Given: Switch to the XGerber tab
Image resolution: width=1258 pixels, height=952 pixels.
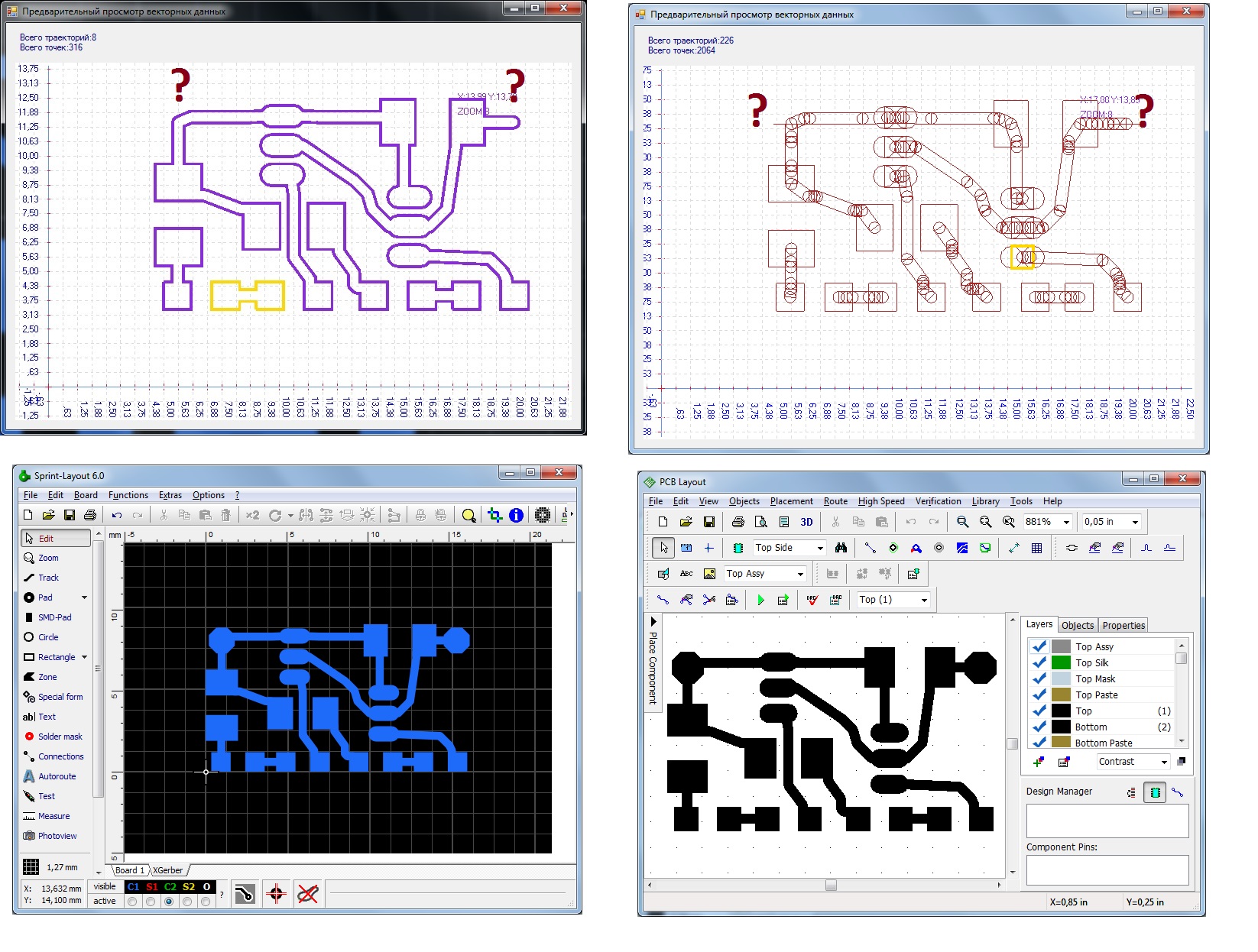Looking at the screenshot, I should tap(168, 870).
